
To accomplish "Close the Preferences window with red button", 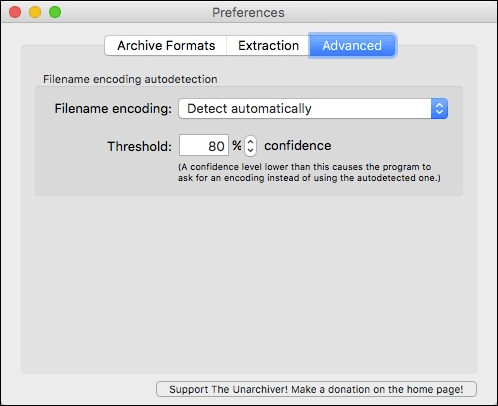I will [15, 12].
